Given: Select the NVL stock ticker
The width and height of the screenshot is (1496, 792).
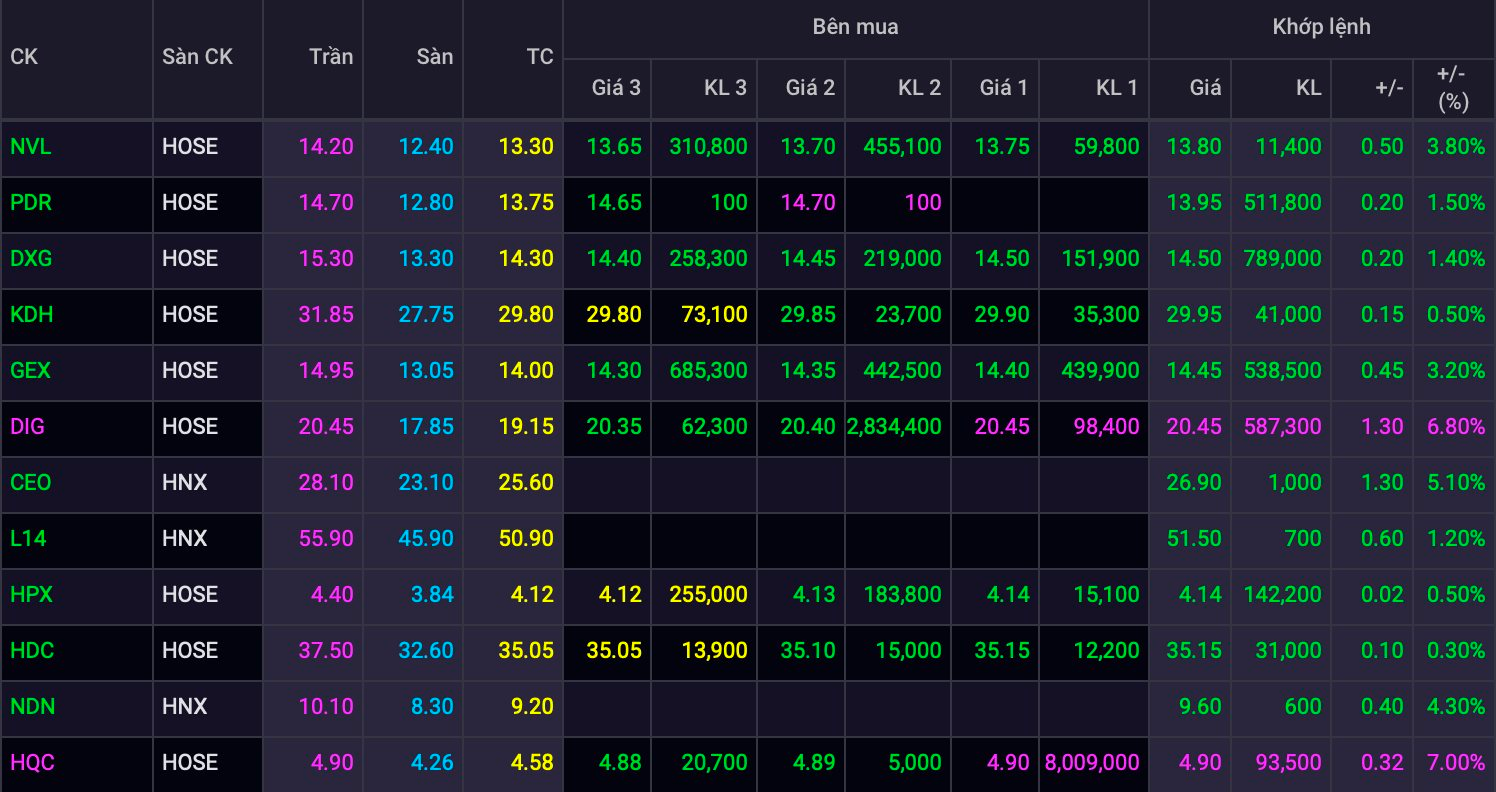Looking at the screenshot, I should coord(30,147).
